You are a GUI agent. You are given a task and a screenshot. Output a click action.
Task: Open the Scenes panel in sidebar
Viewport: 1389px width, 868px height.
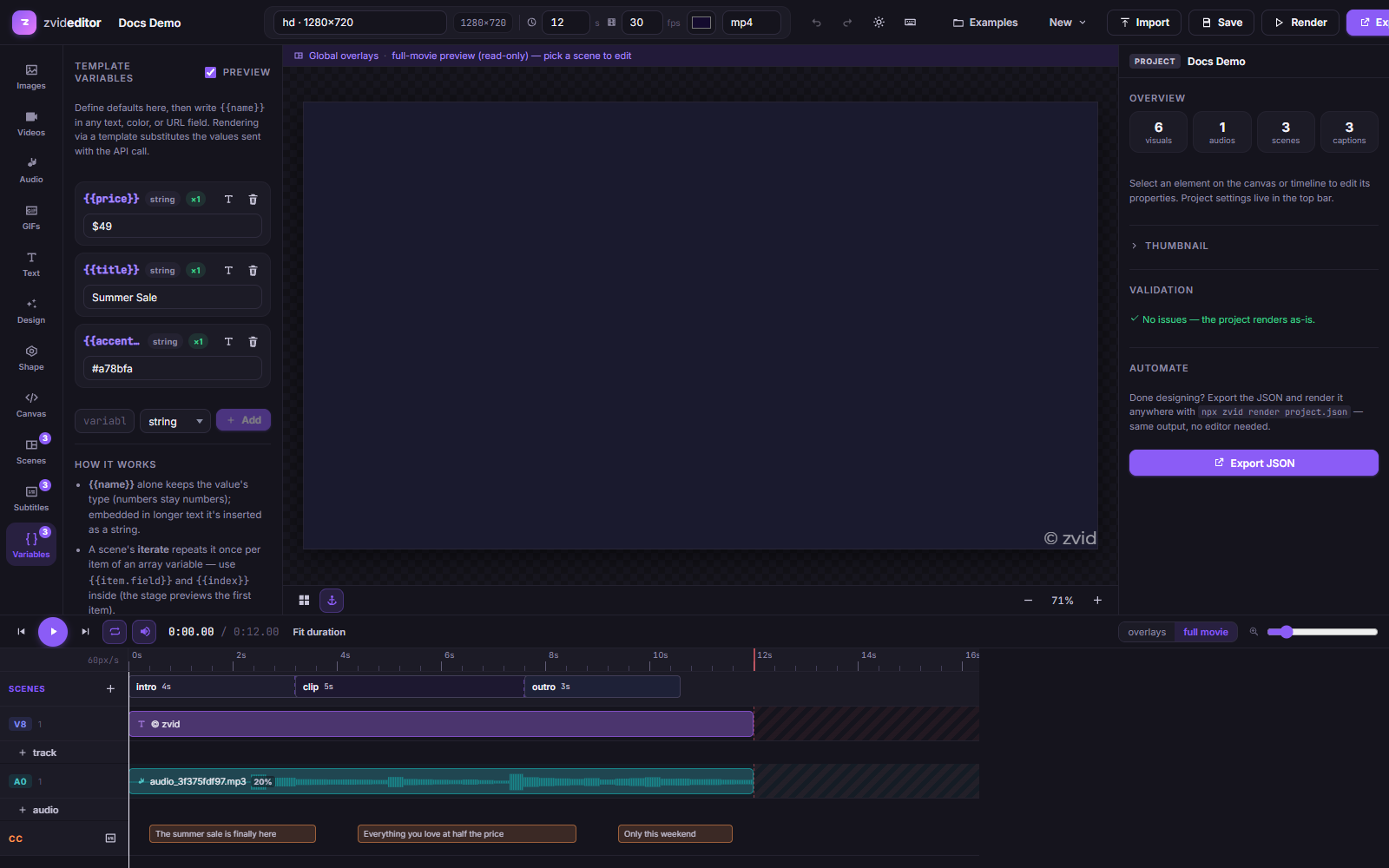31,451
